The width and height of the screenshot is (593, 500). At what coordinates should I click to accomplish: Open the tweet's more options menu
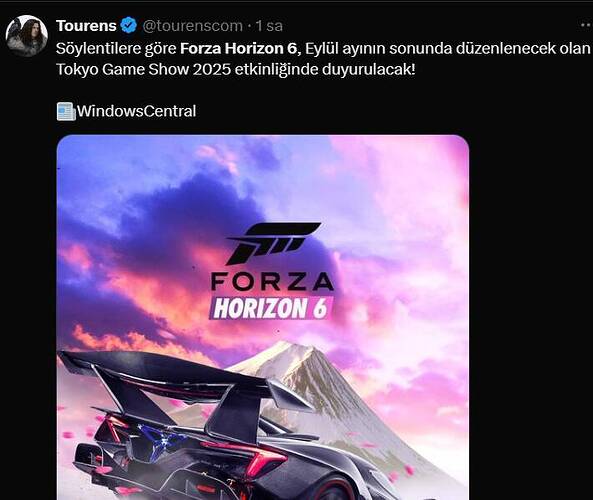point(586,25)
